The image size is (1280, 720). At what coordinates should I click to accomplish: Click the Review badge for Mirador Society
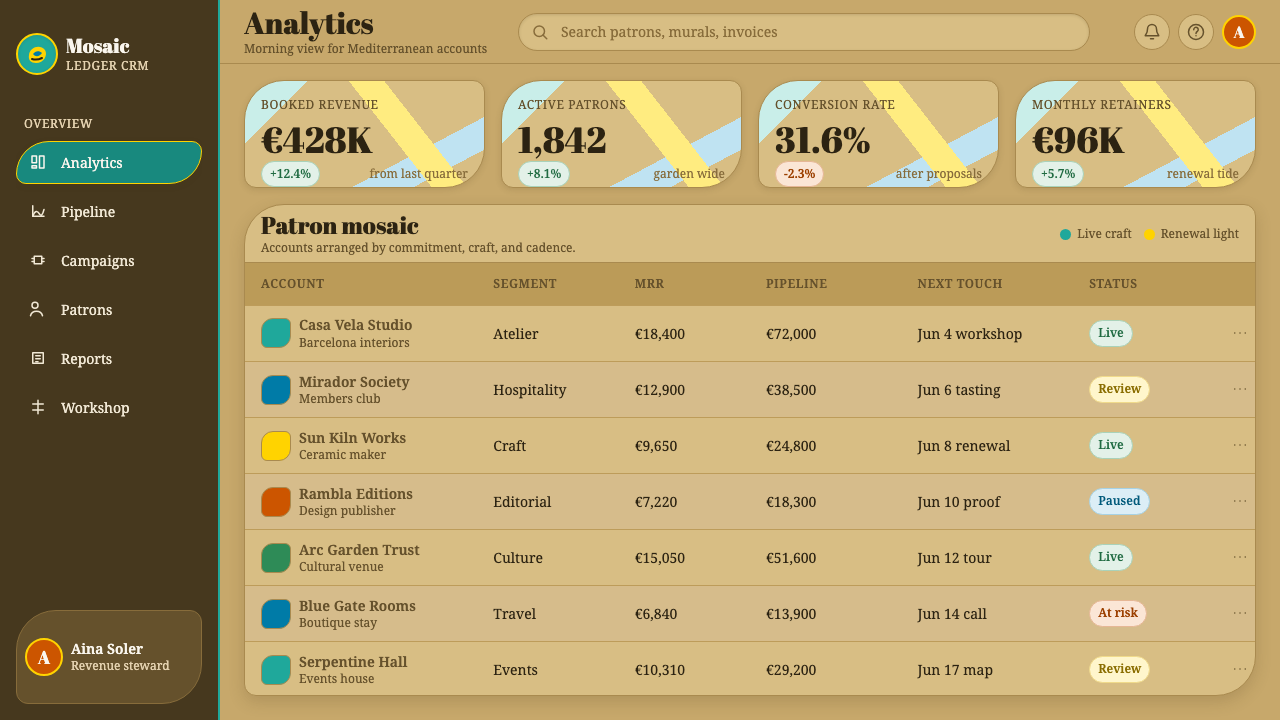[x=1119, y=389]
